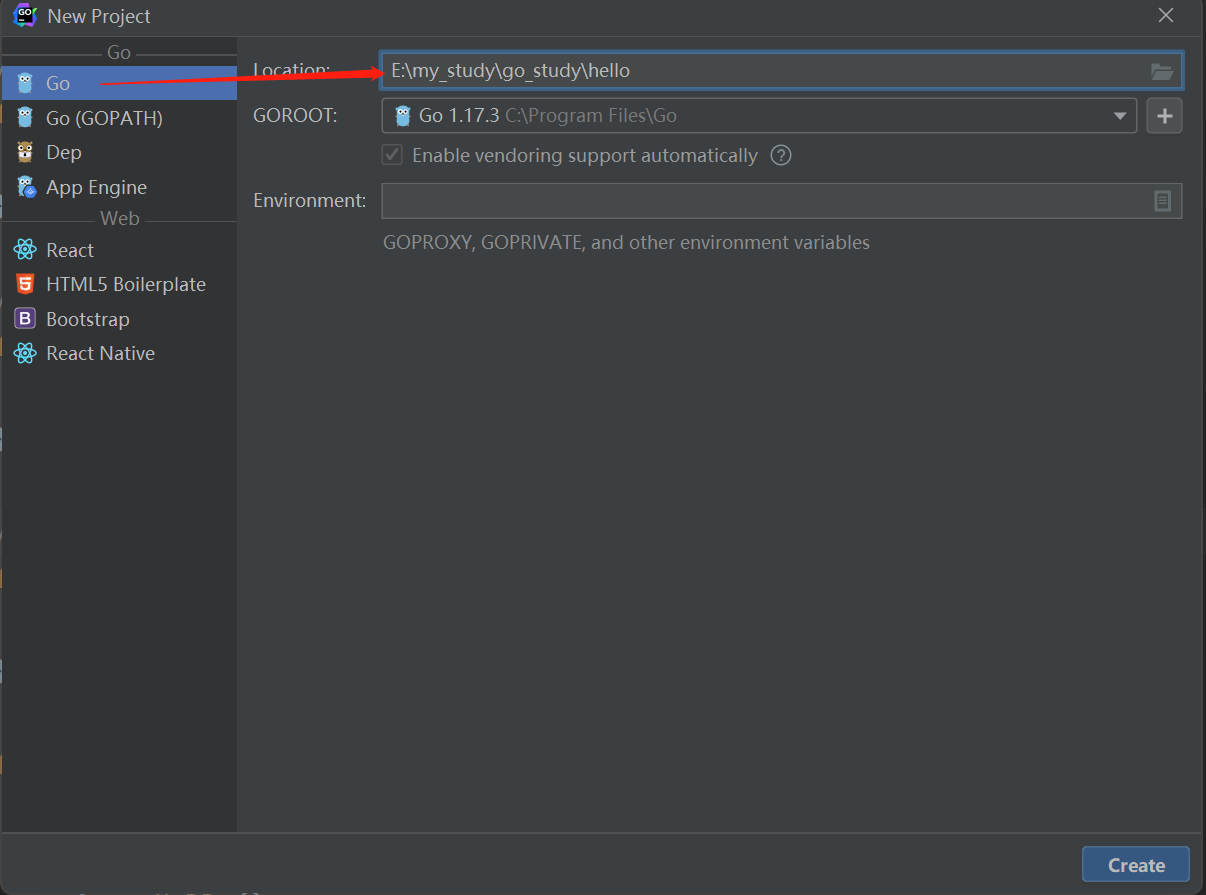
Task: Click the Create button
Action: pyautogui.click(x=1136, y=865)
